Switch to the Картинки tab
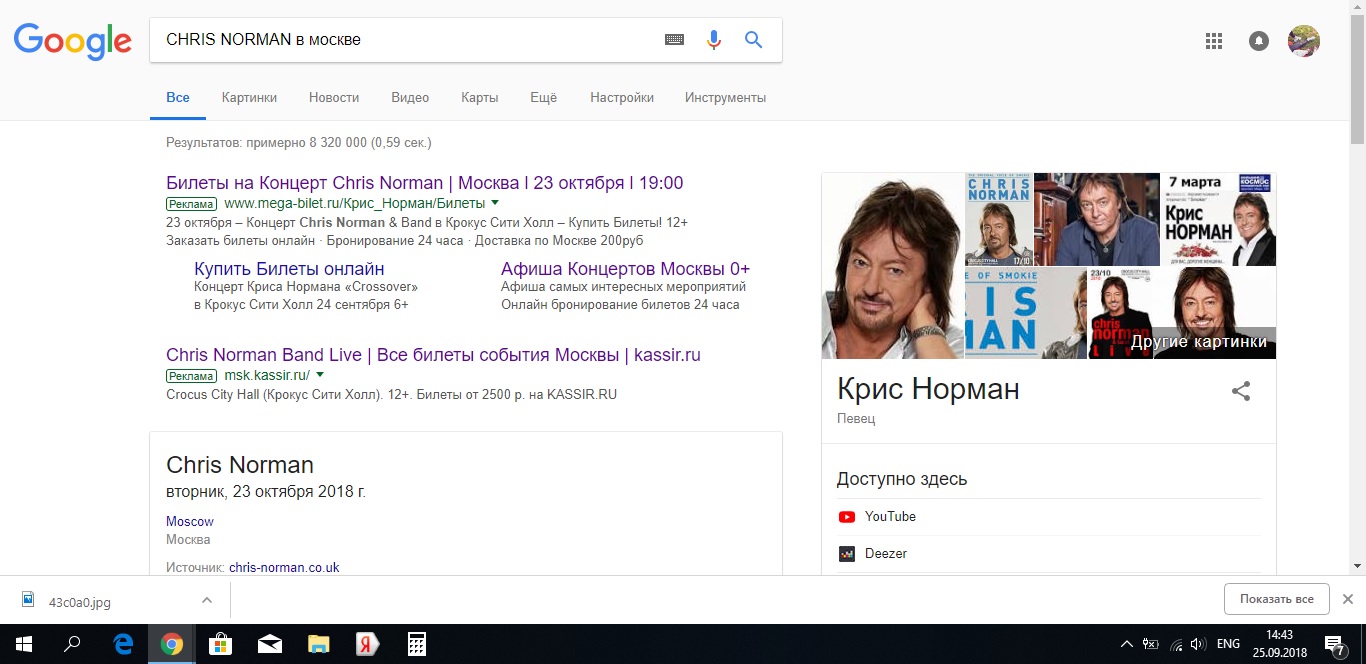1366x664 pixels. tap(249, 98)
